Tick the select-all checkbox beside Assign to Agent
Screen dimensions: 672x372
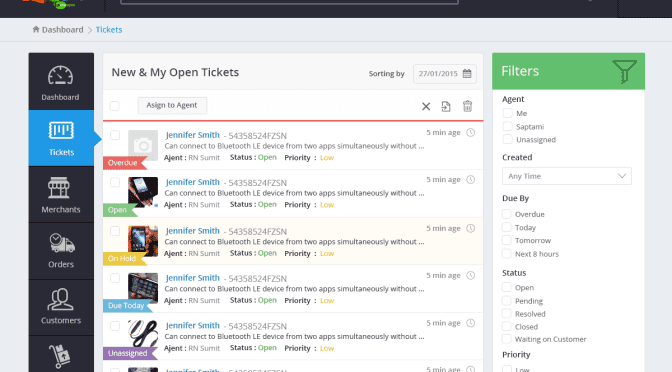(x=114, y=106)
